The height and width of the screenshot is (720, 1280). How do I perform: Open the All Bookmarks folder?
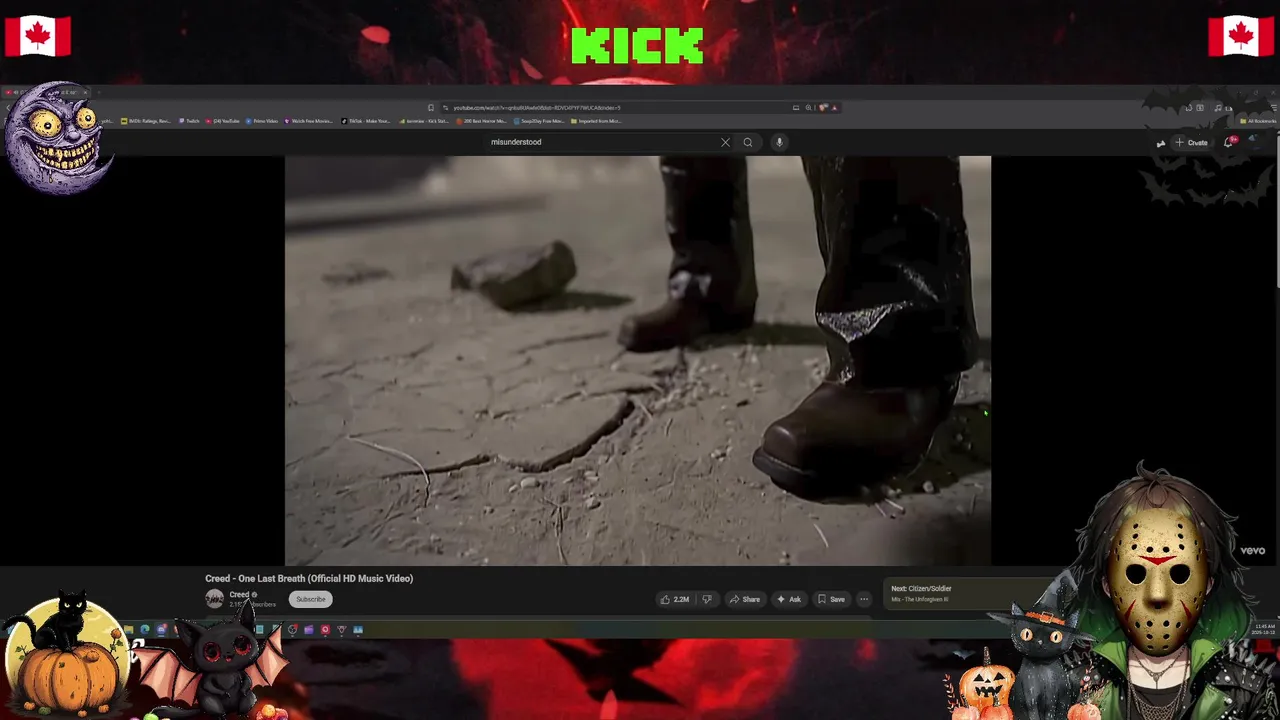(1258, 121)
